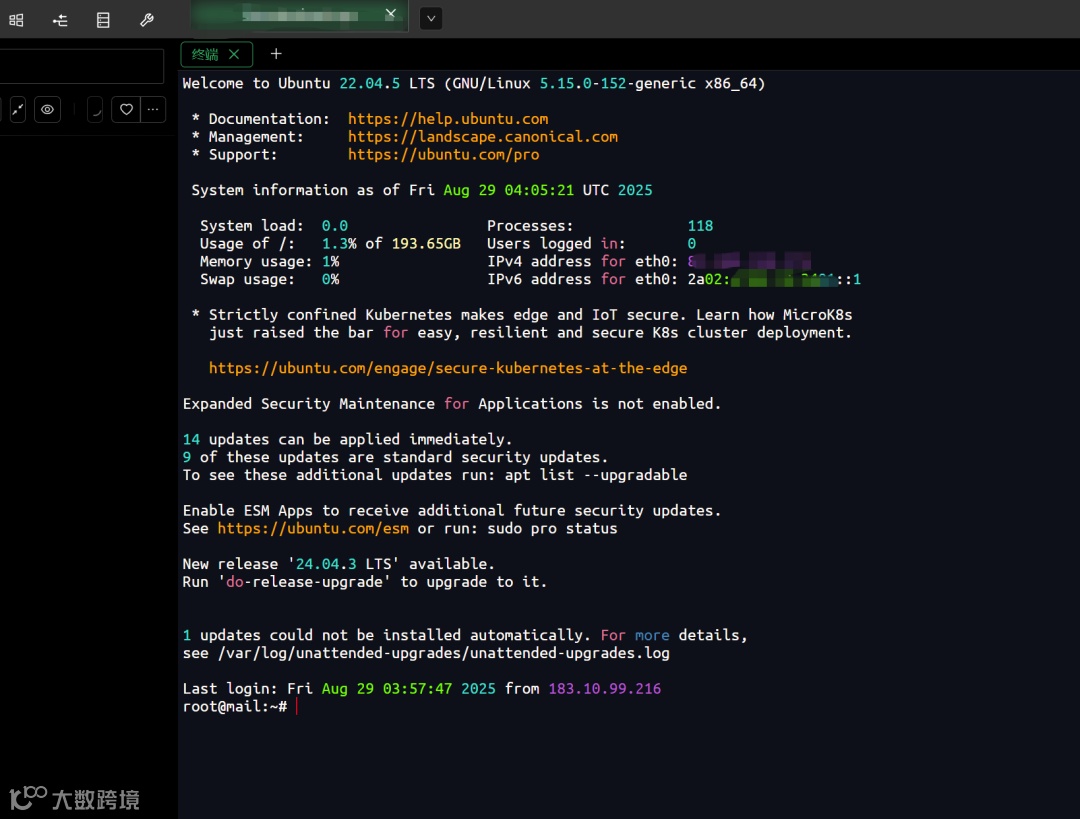Click the connection tree icon in top toolbar

coord(60,20)
